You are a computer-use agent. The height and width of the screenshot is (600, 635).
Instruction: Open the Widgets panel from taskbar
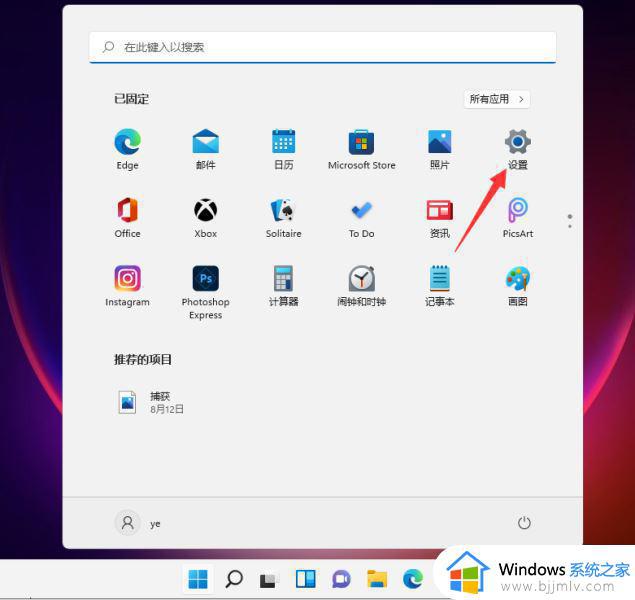coord(306,579)
